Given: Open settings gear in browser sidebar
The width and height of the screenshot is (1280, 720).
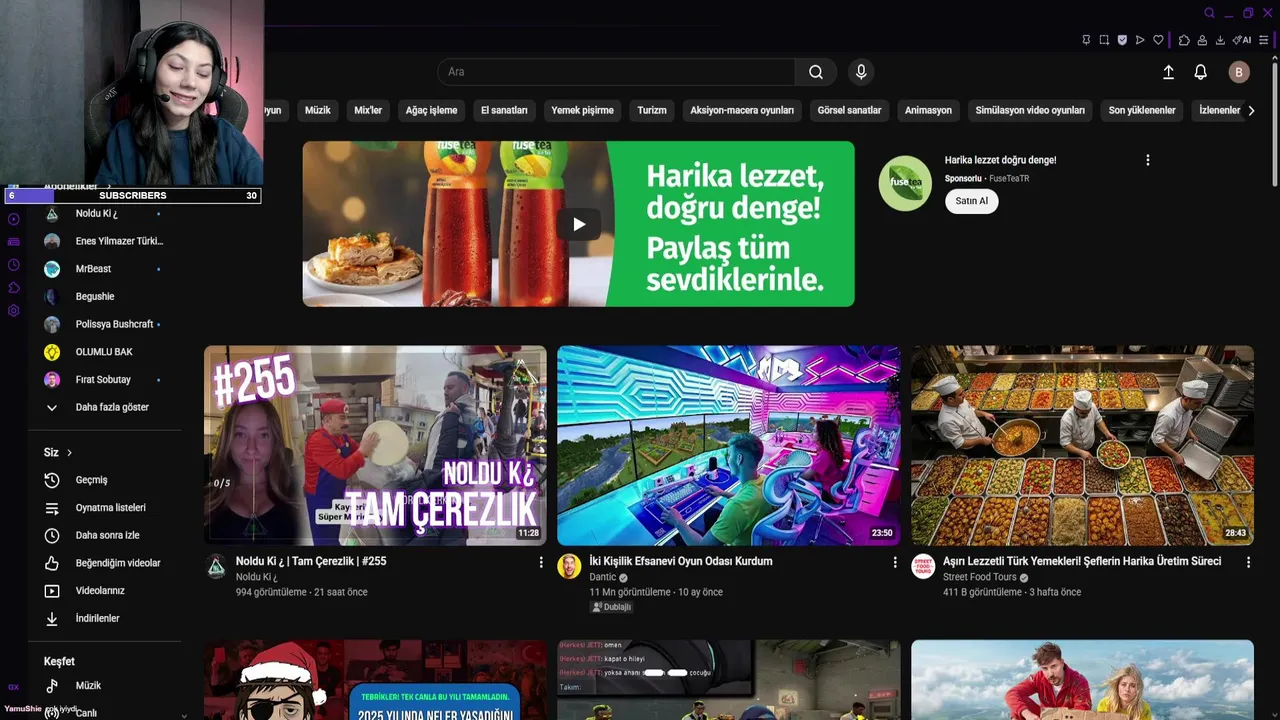Looking at the screenshot, I should pos(14,311).
